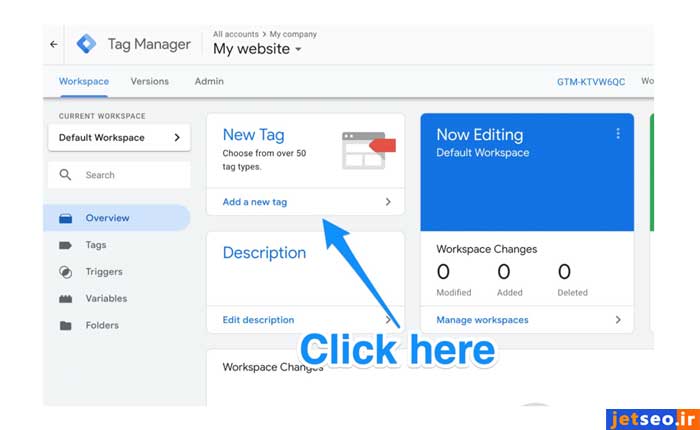Click the Tag Manager logo
The image size is (700, 430).
coord(87,44)
